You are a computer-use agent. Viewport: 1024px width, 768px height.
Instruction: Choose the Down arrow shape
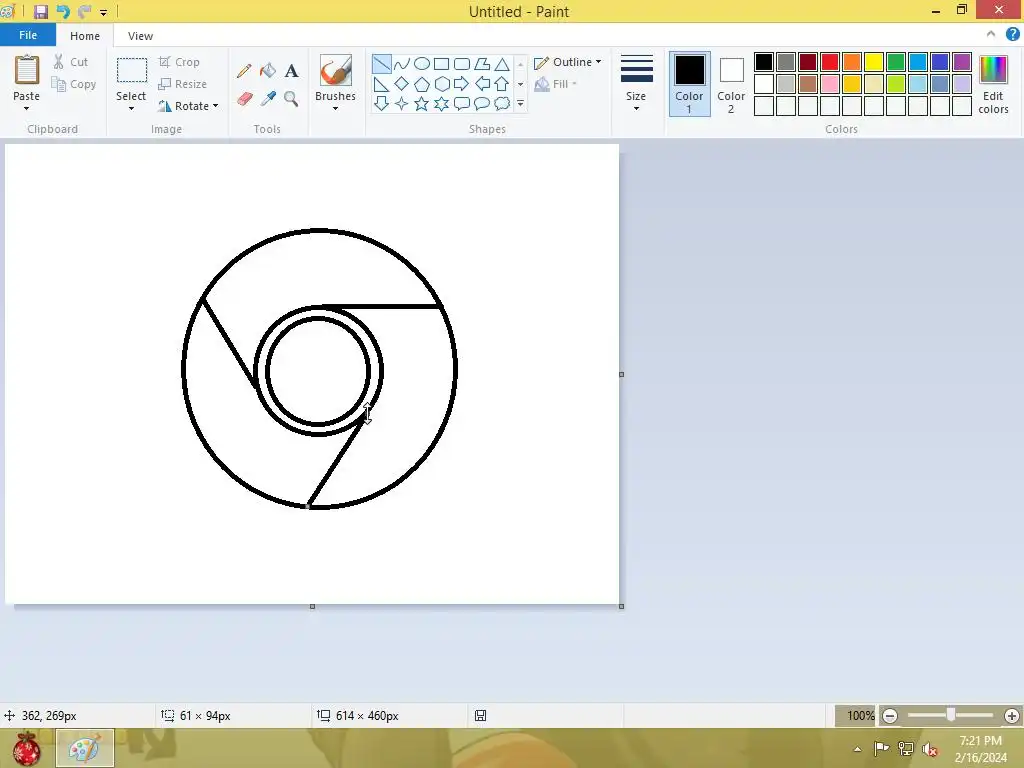pos(382,103)
